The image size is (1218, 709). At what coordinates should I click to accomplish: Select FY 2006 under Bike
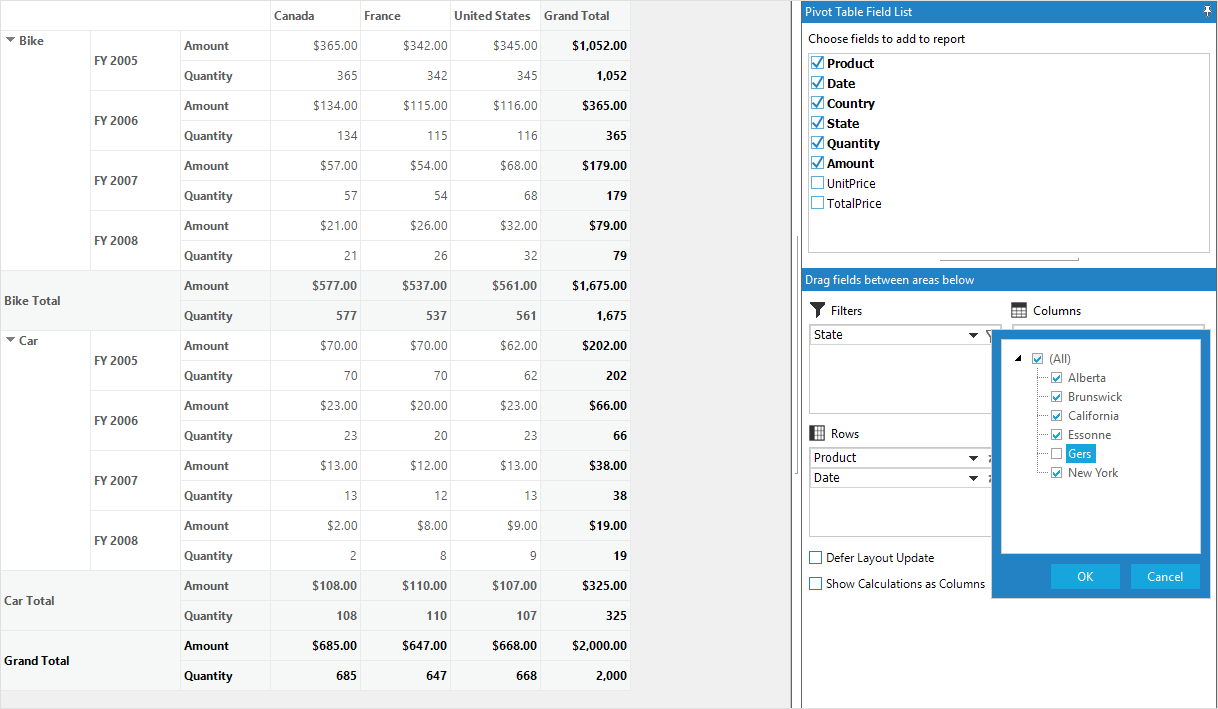(135, 120)
